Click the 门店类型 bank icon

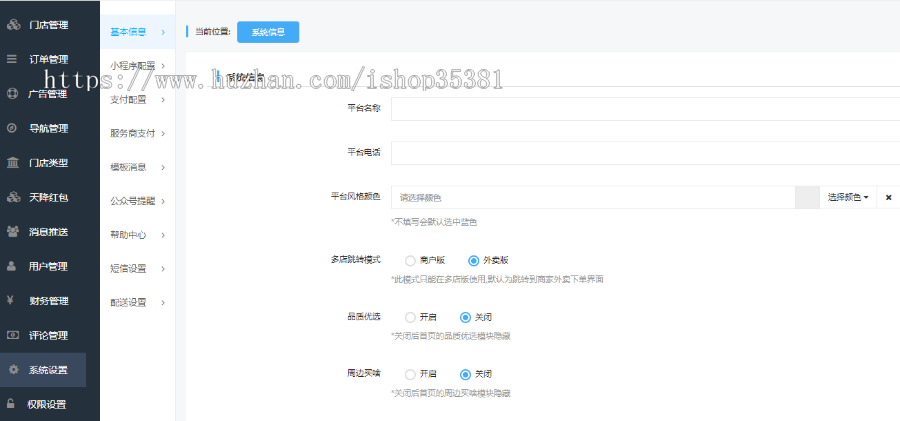click(x=12, y=163)
